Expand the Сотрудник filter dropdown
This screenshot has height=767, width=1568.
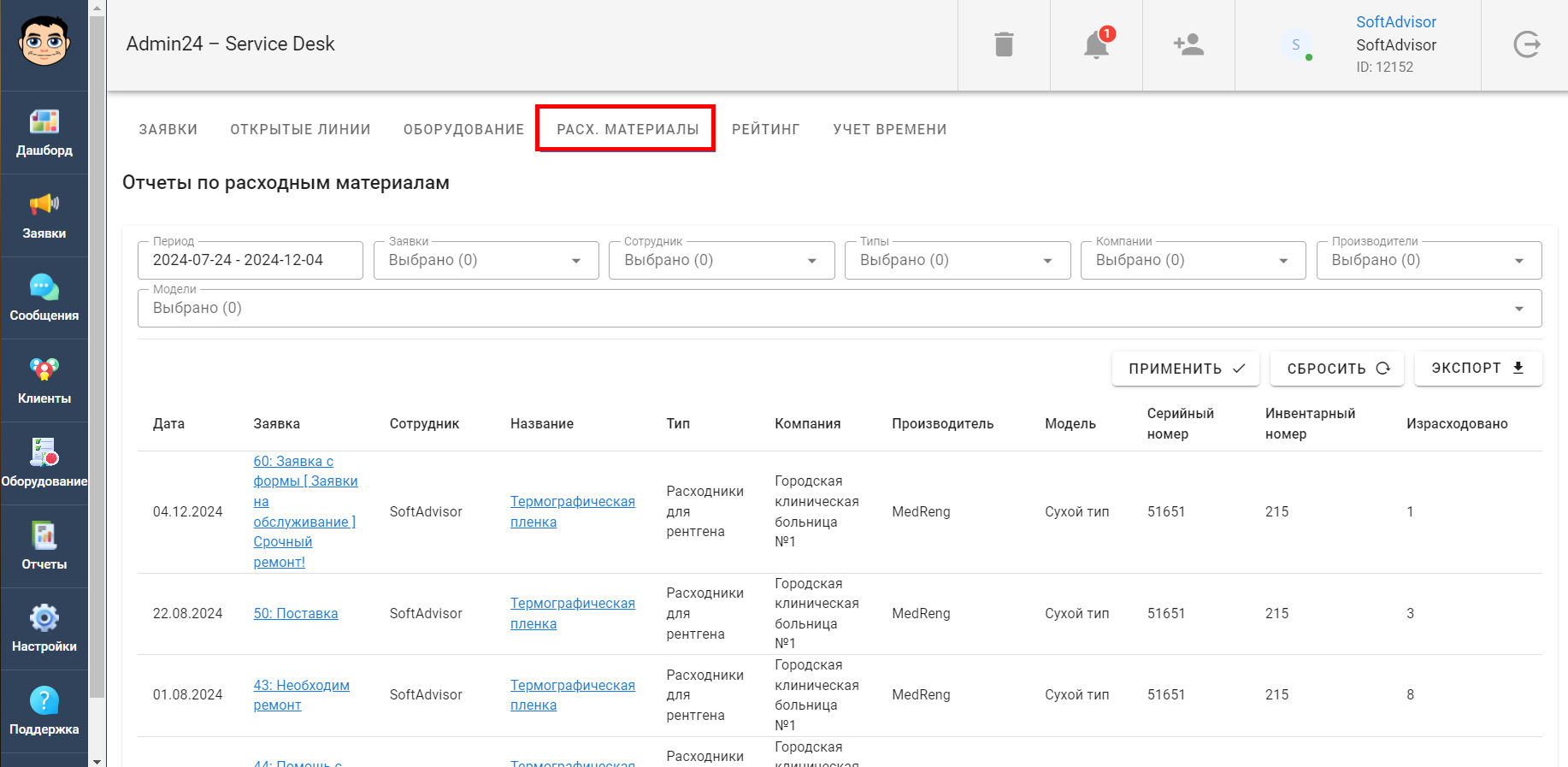tap(722, 260)
